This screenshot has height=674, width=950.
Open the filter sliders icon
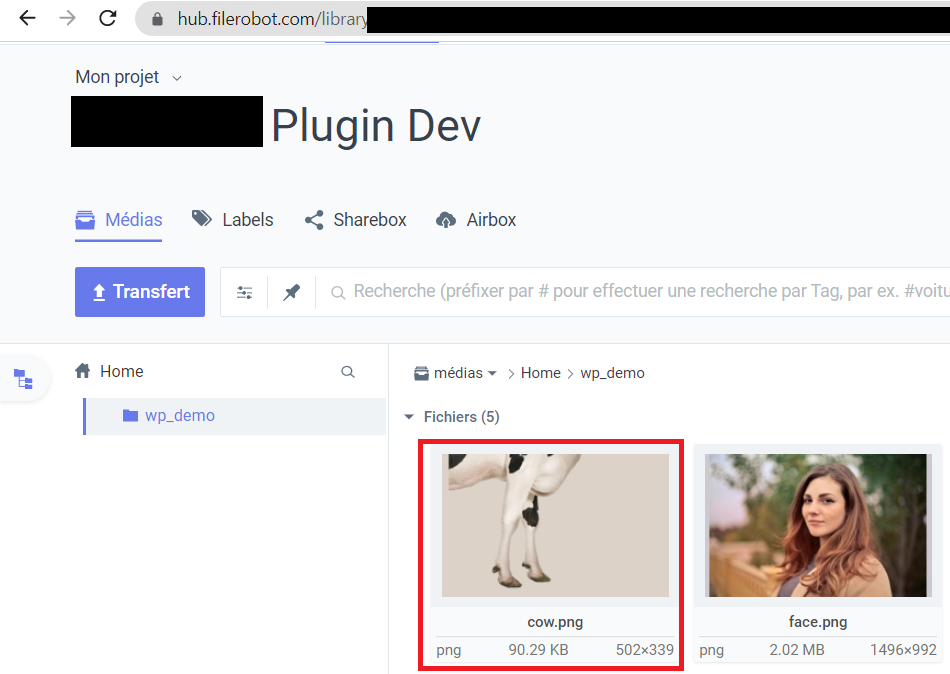click(x=245, y=293)
